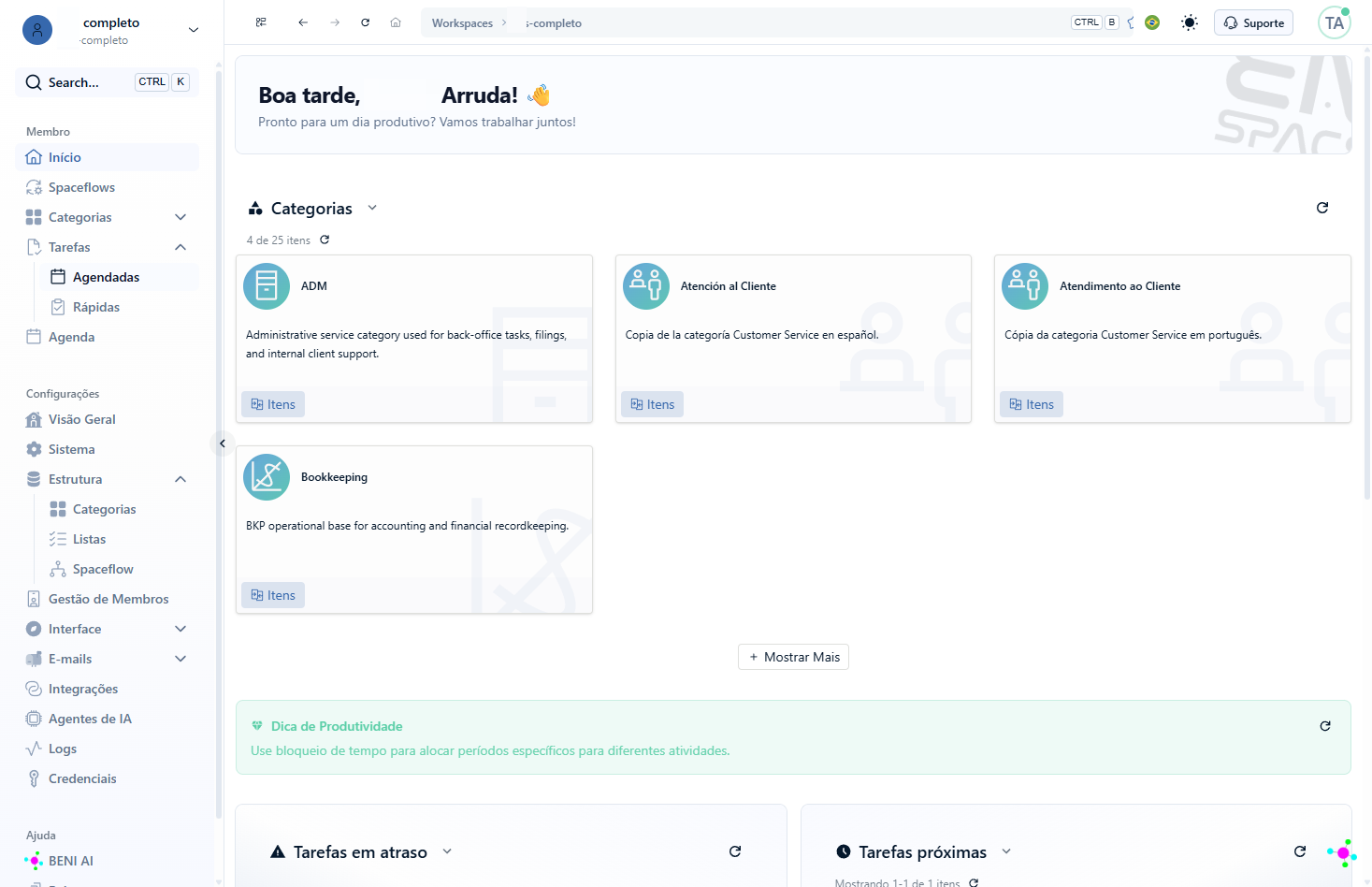Collapse the sidebar with the arrow handle
Screen dimensions: 1372x887
[x=223, y=443]
